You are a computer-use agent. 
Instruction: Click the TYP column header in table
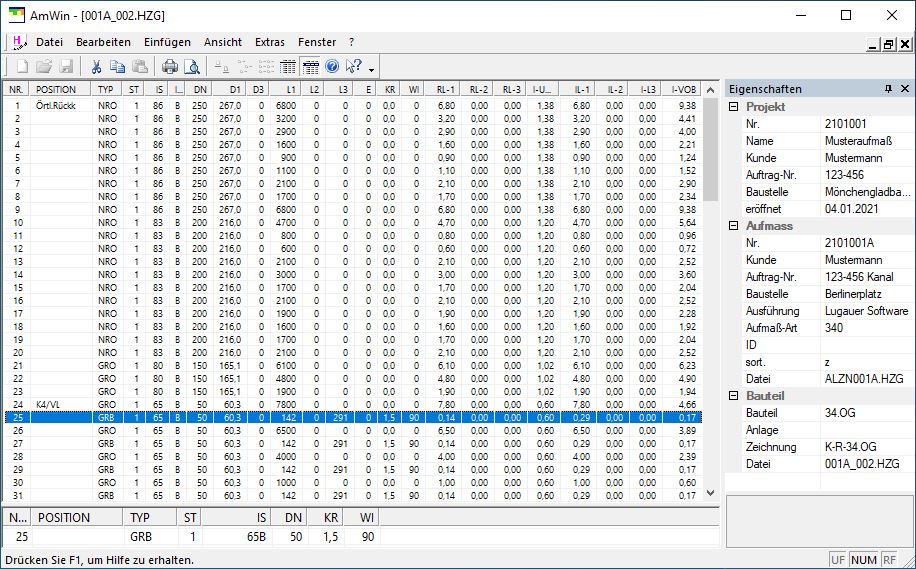[106, 89]
